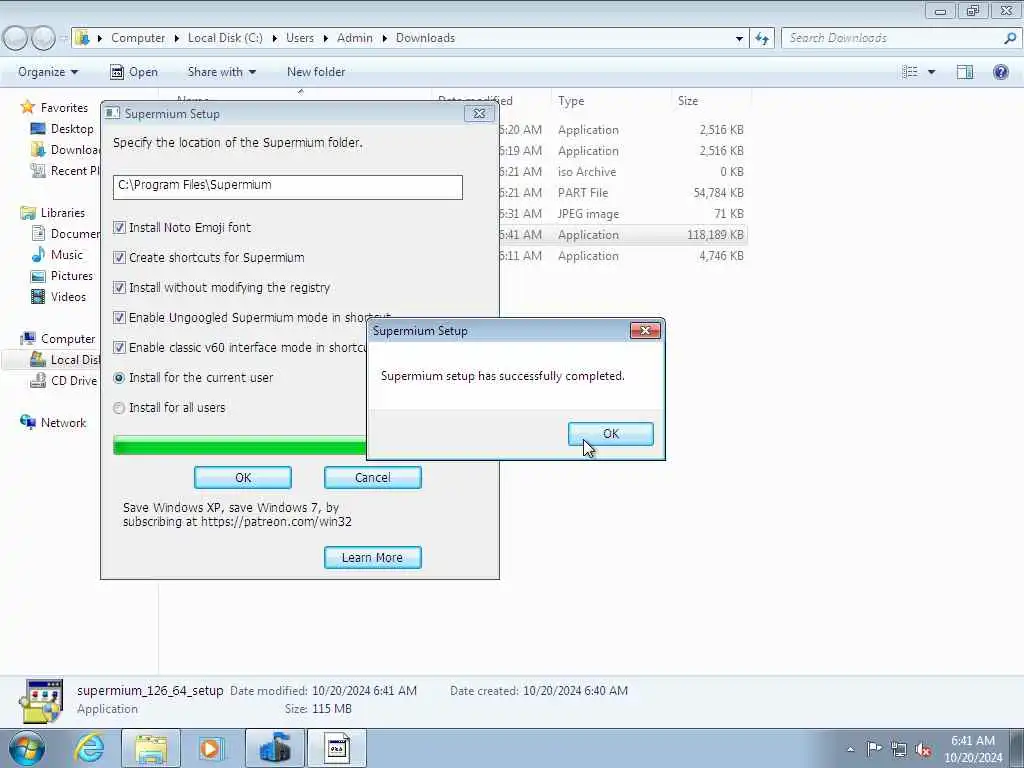Toggle Install without modifying the registry
The height and width of the screenshot is (768, 1024).
pyautogui.click(x=119, y=287)
